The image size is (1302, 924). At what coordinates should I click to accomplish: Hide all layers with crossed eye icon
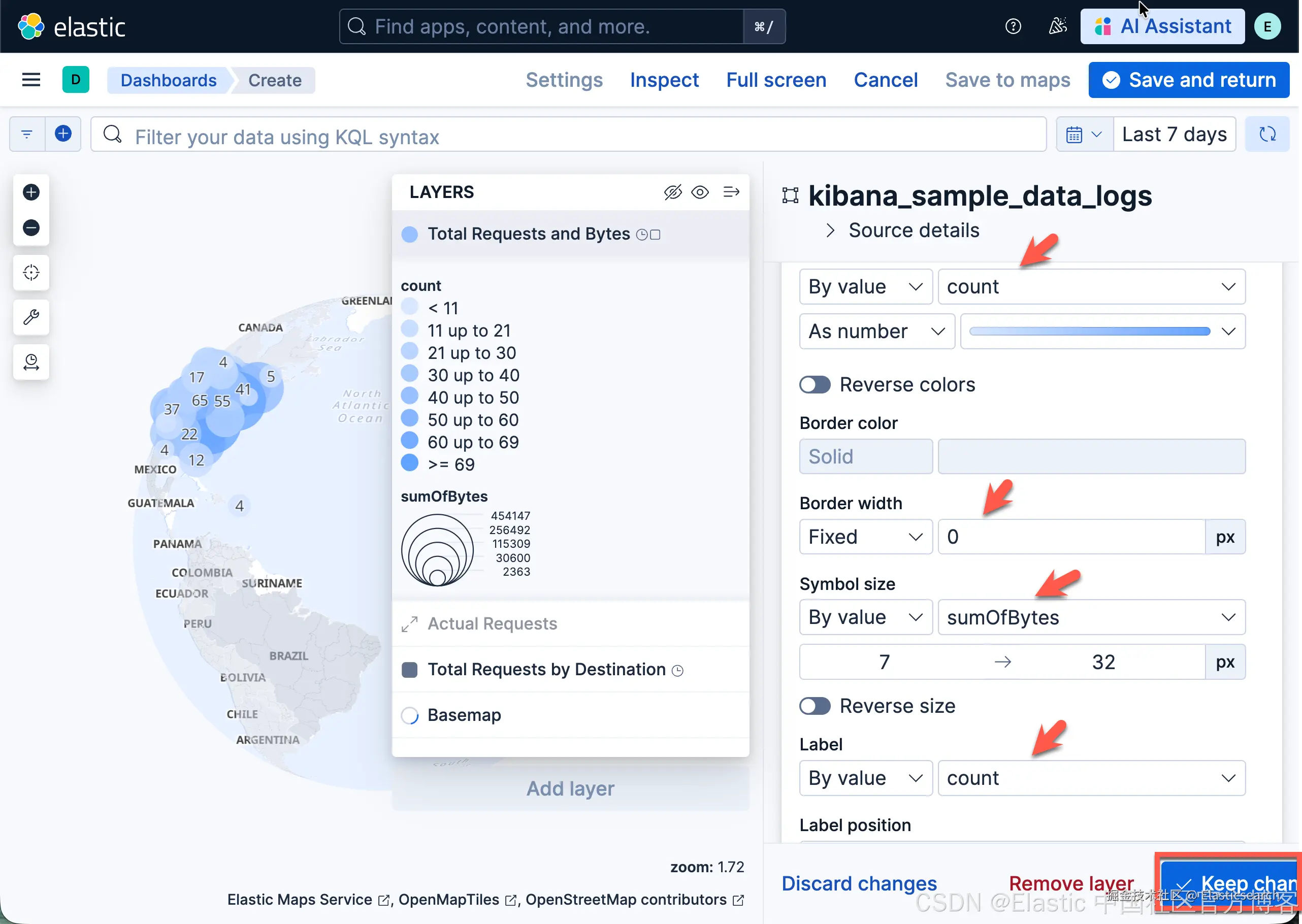coord(673,192)
